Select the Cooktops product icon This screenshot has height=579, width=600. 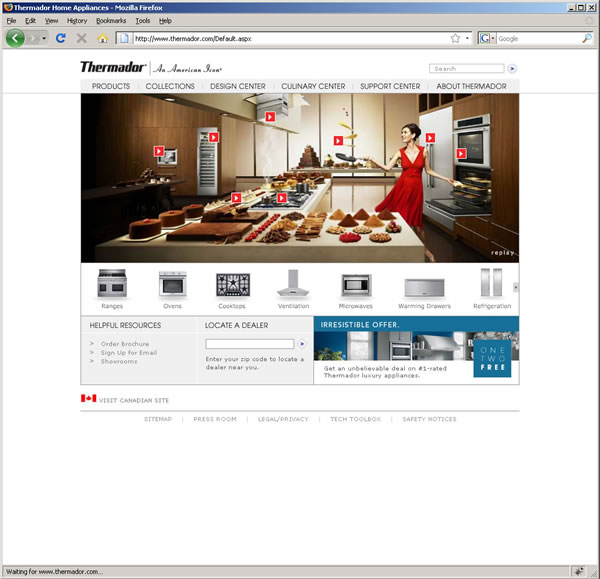pyautogui.click(x=232, y=285)
